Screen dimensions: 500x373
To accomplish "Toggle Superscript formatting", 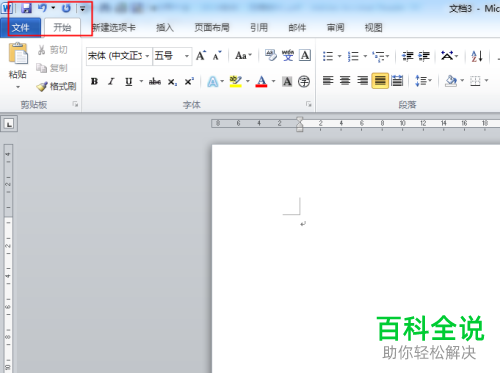I will click(189, 81).
